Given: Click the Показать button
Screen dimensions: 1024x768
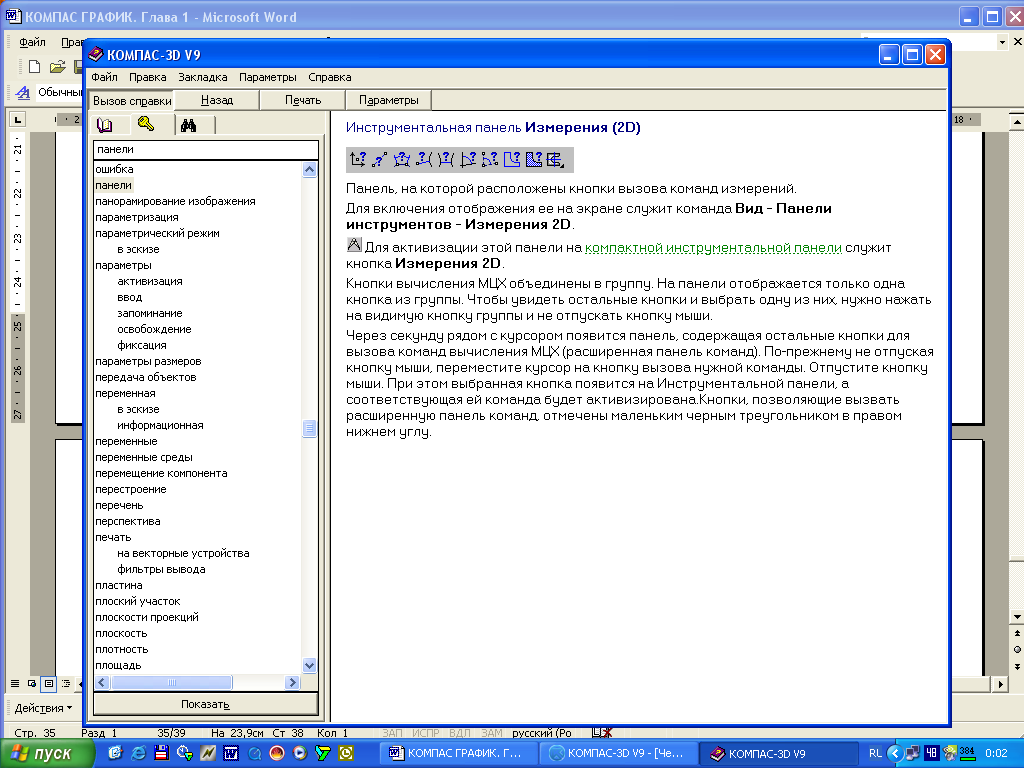Looking at the screenshot, I should (x=206, y=704).
